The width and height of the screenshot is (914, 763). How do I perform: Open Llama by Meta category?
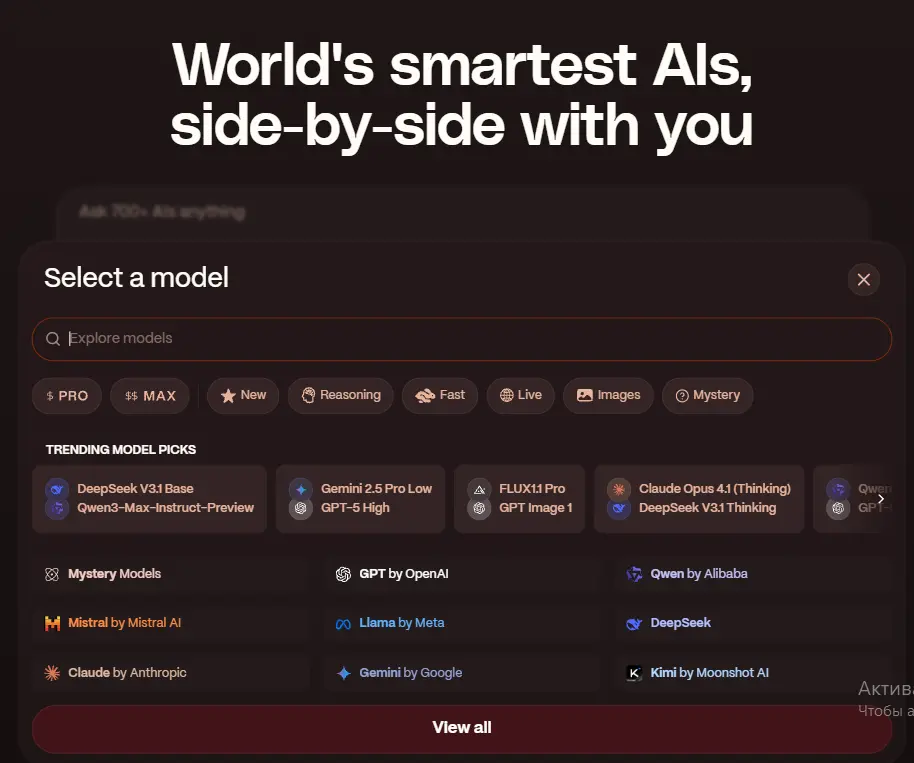[x=462, y=623]
